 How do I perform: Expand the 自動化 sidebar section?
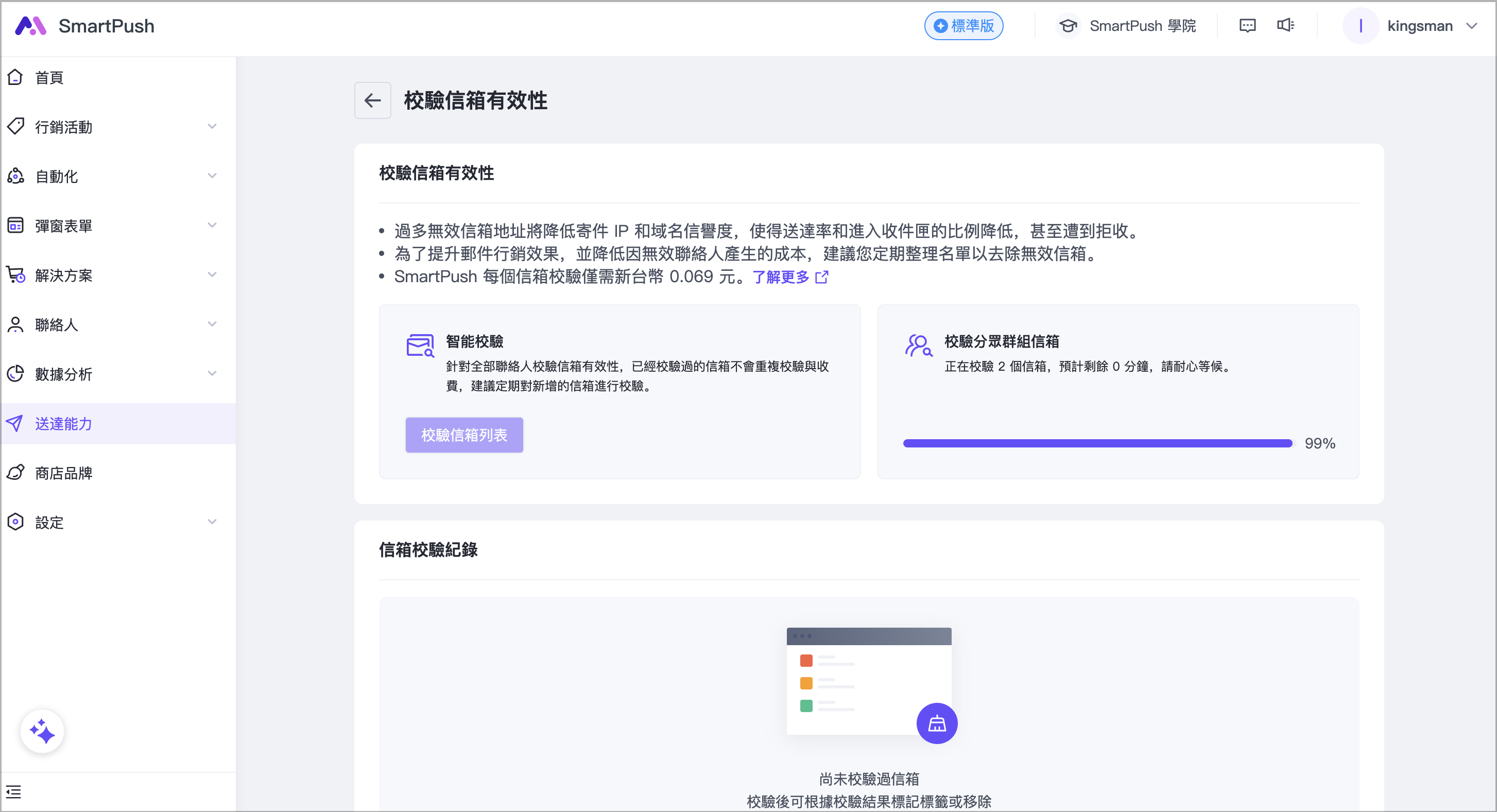[x=212, y=176]
